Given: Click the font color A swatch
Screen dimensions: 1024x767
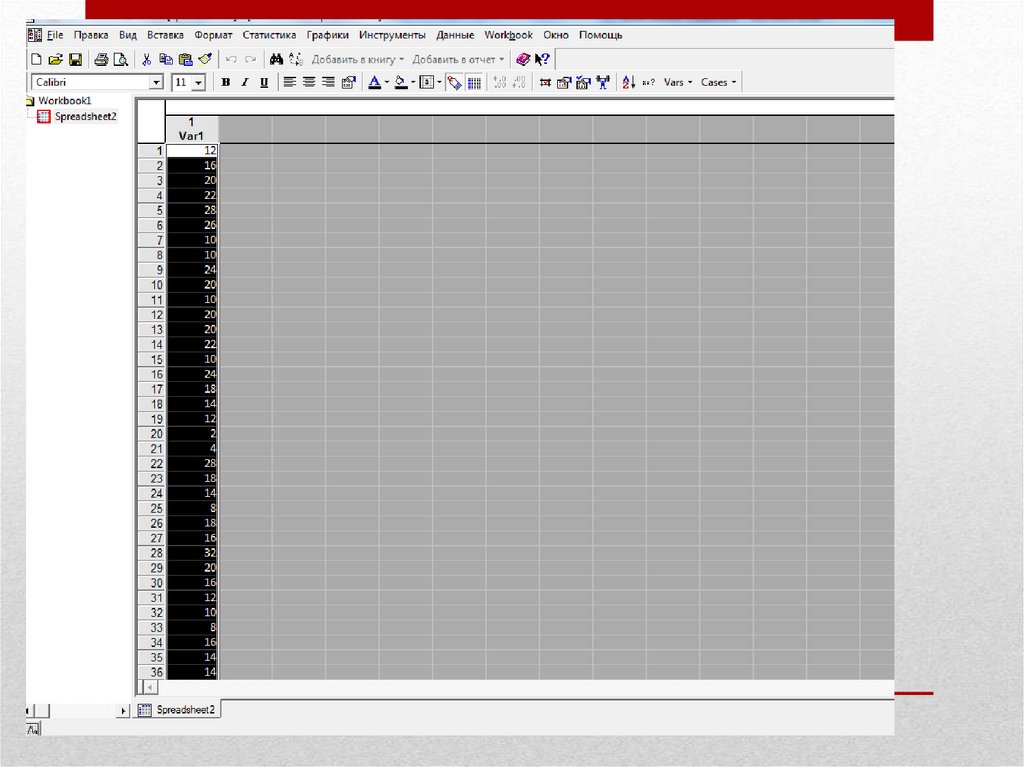Looking at the screenshot, I should (374, 82).
